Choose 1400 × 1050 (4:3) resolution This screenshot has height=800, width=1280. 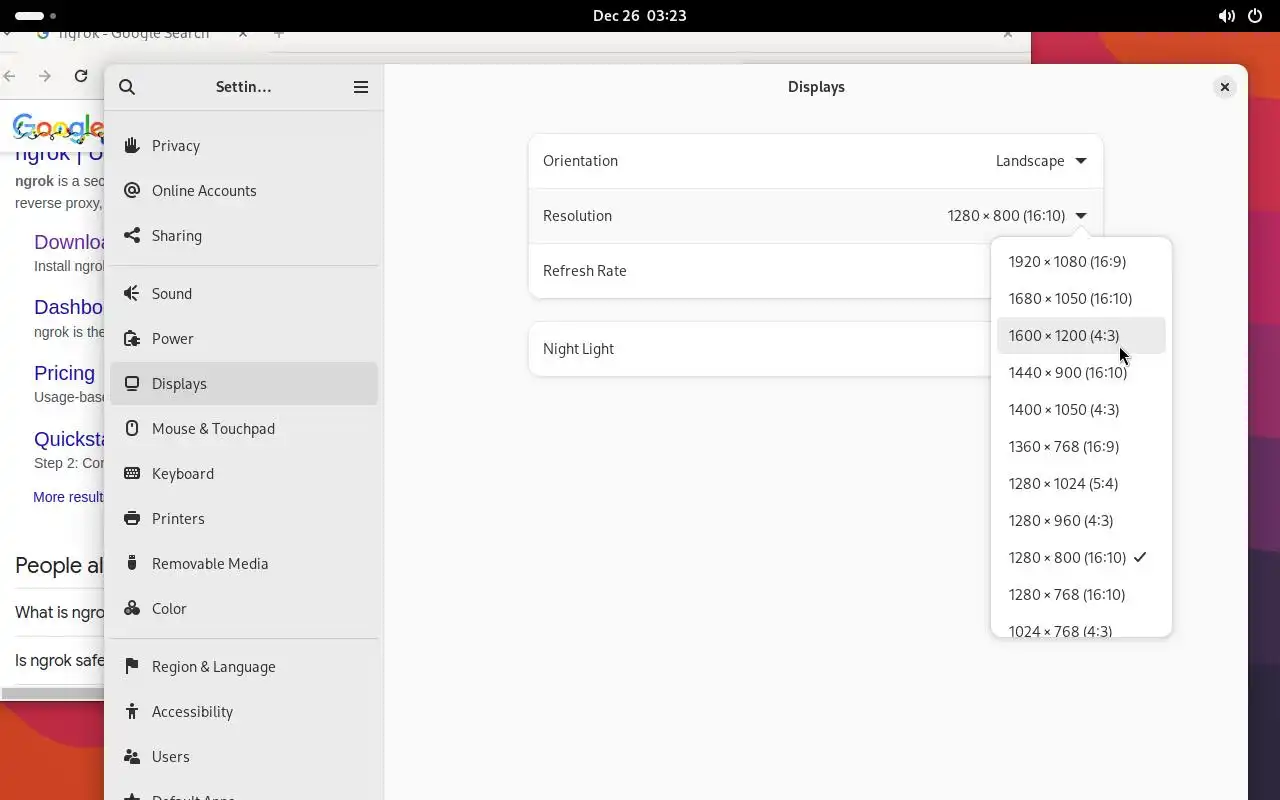pos(1081,410)
